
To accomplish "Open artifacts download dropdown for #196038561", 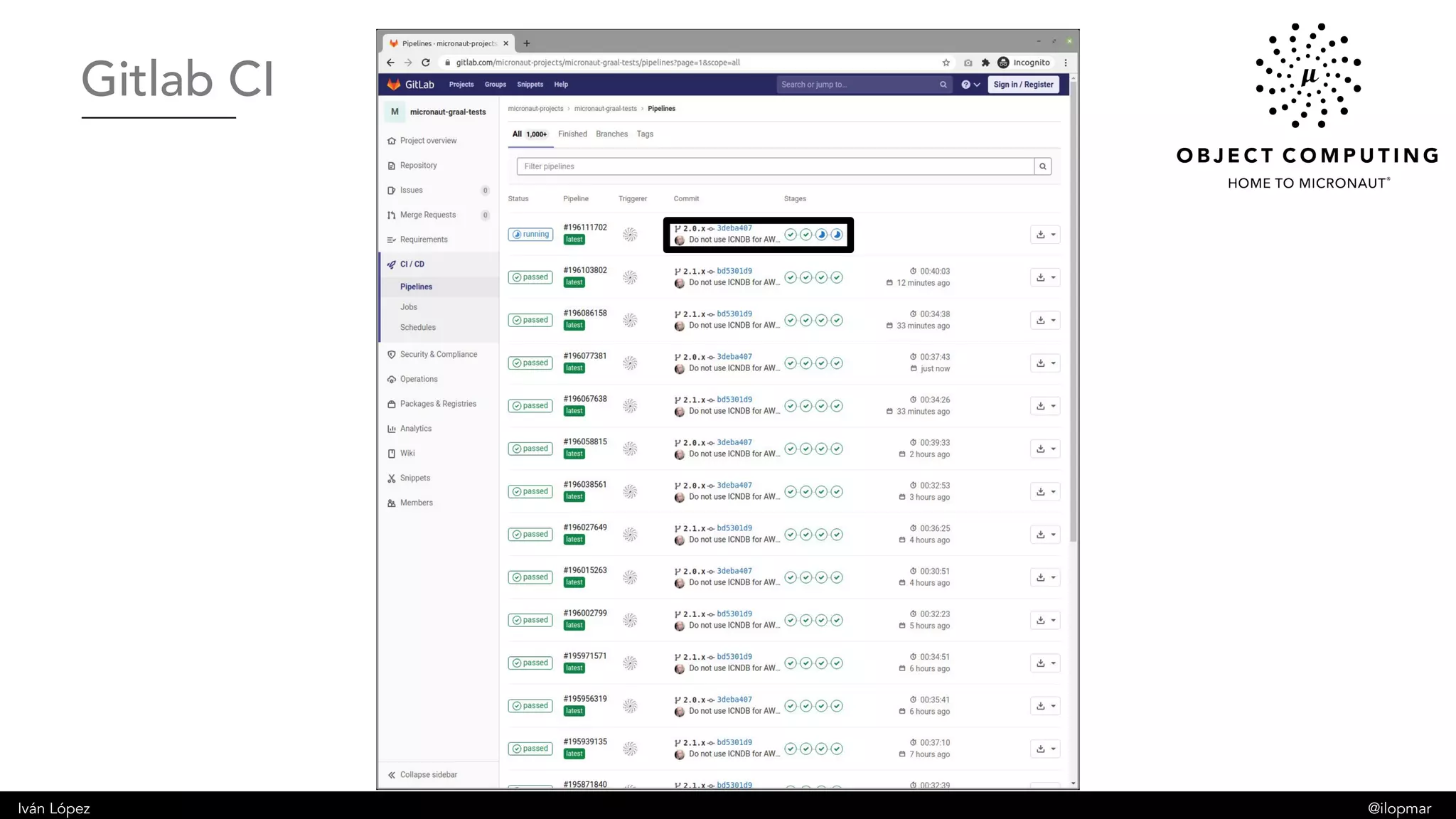I will 1045,492.
